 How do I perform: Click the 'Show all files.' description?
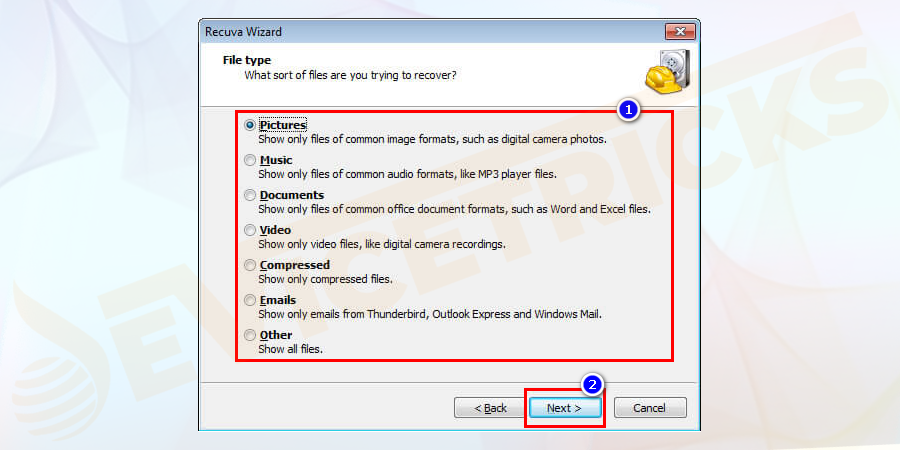[x=290, y=348]
